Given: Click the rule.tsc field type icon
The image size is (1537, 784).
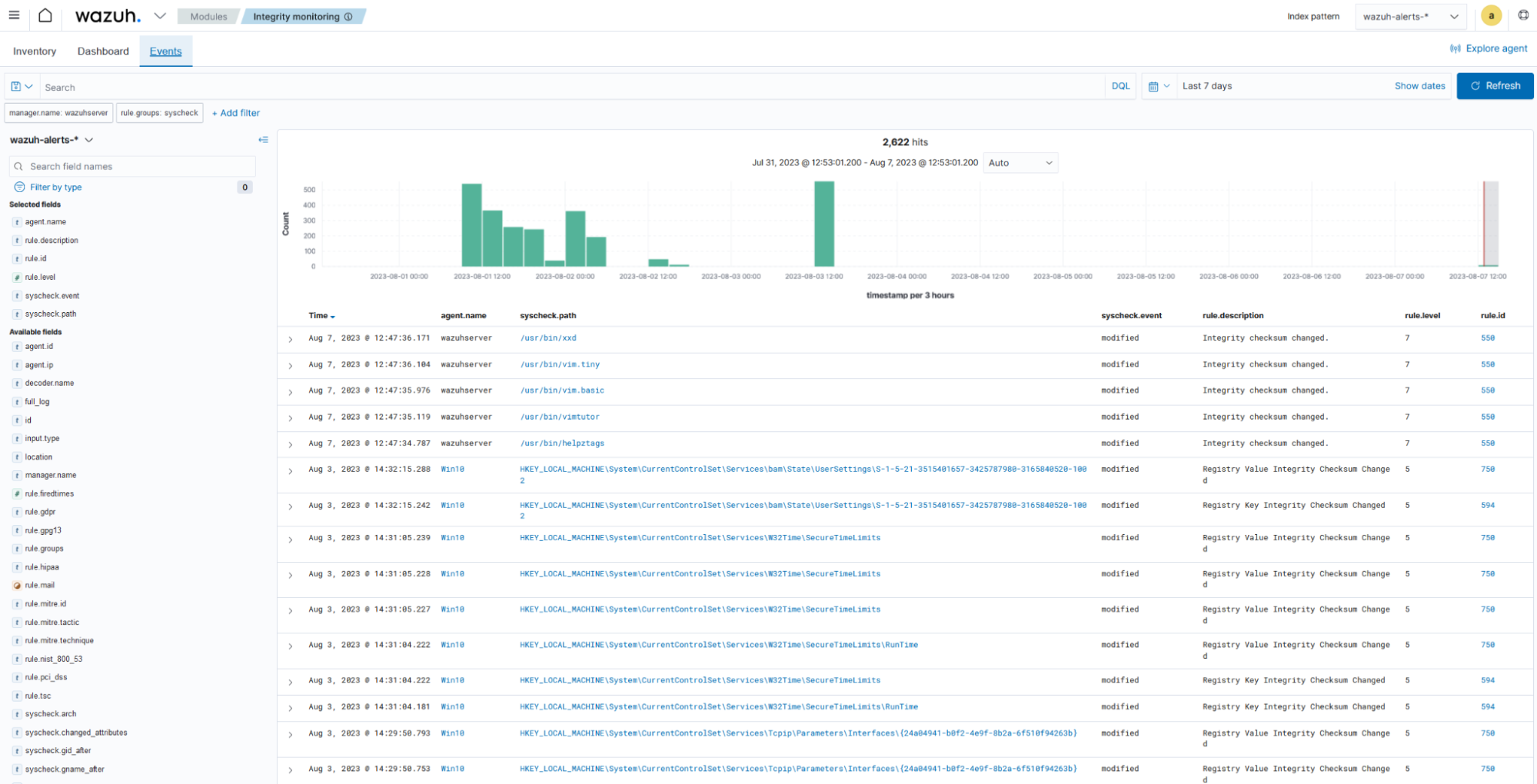Looking at the screenshot, I should [x=17, y=696].
